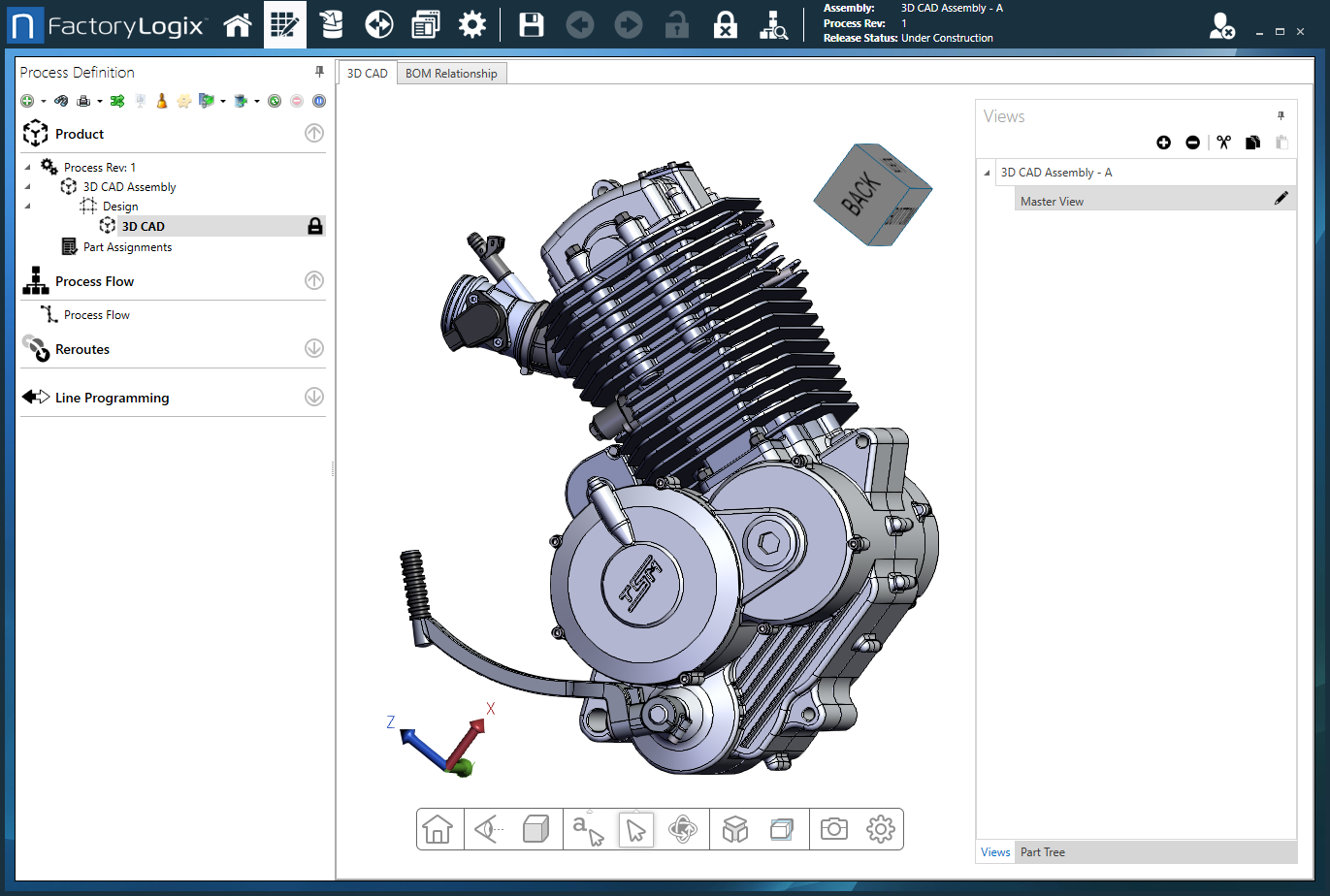Reset the 3D view with viewer home icon
Screen dimensions: 1330x896
click(438, 829)
